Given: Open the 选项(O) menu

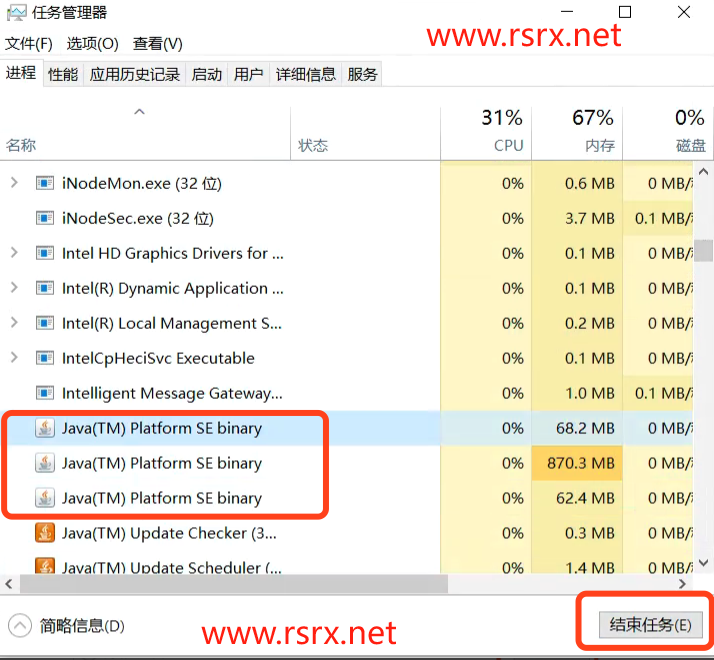Looking at the screenshot, I should point(92,44).
